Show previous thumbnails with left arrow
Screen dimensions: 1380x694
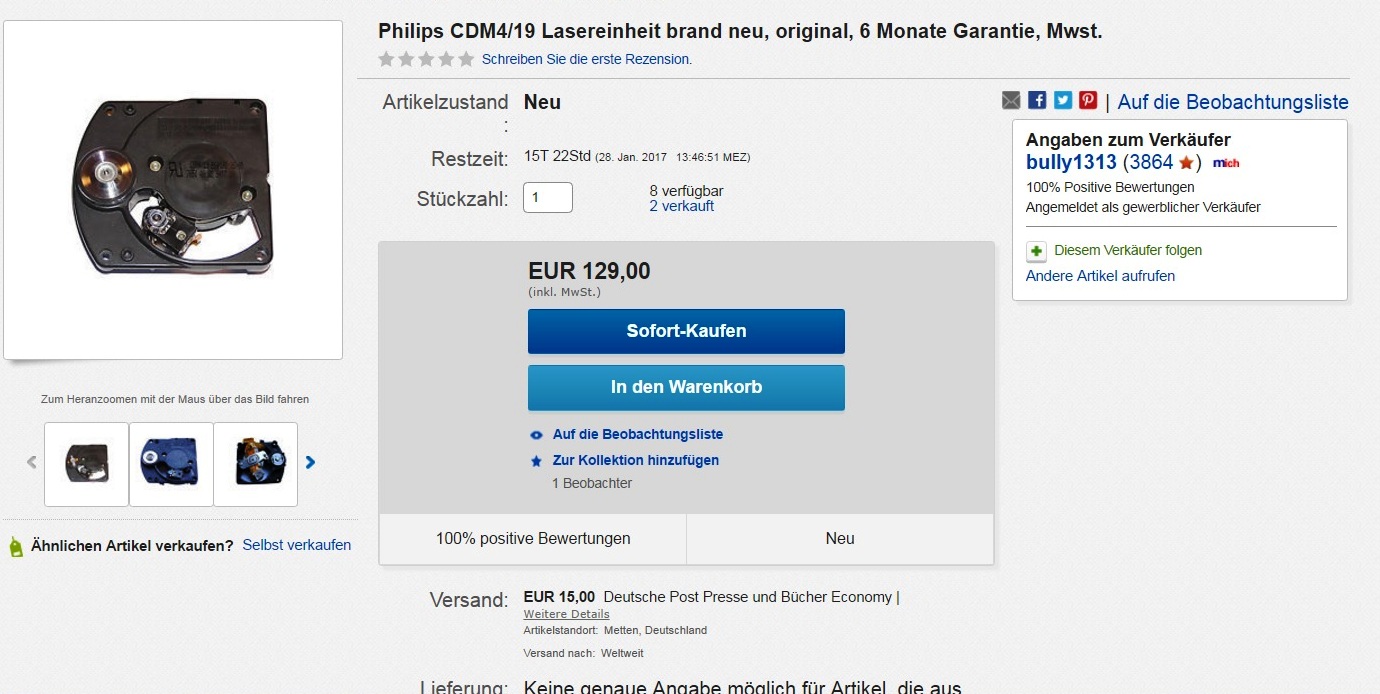pos(32,462)
